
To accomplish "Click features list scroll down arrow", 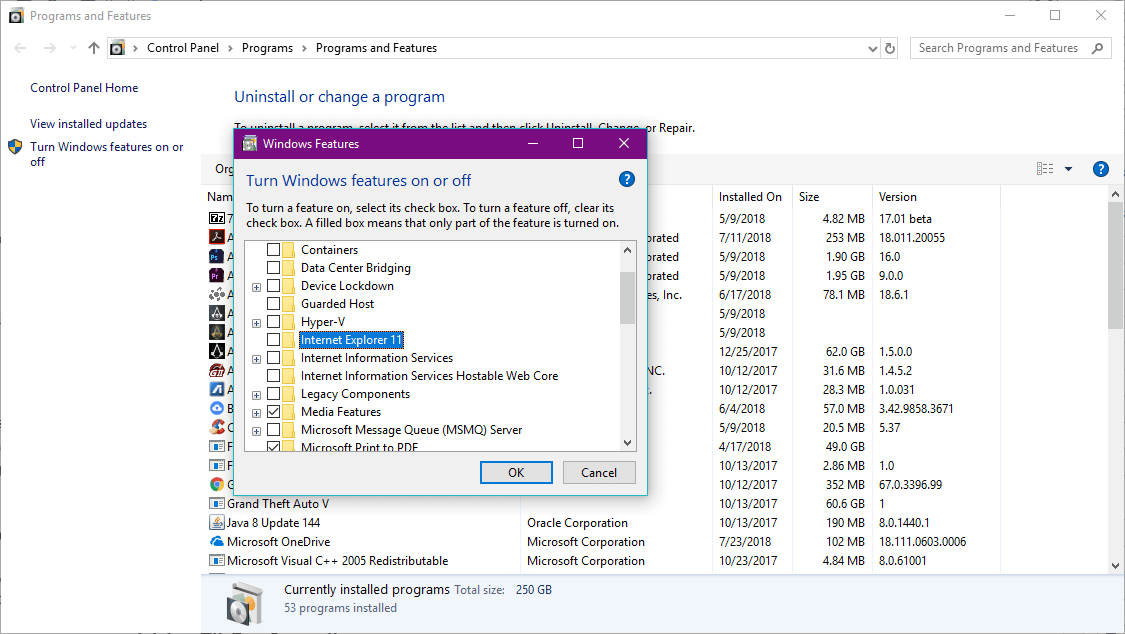I will [627, 443].
